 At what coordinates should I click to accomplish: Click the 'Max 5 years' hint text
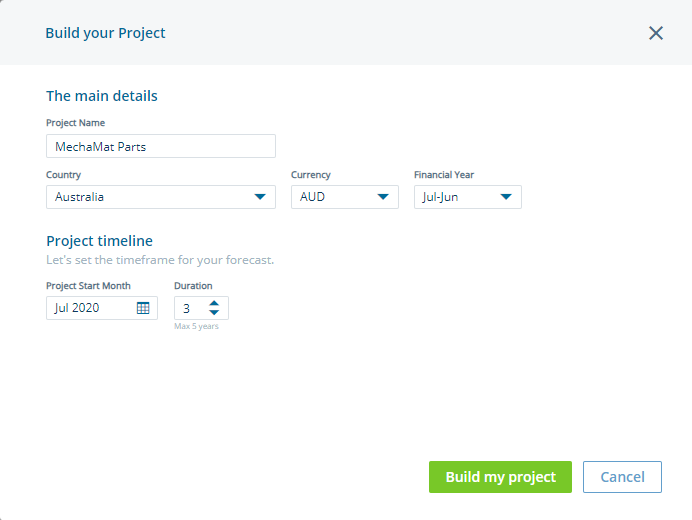pyautogui.click(x=196, y=326)
